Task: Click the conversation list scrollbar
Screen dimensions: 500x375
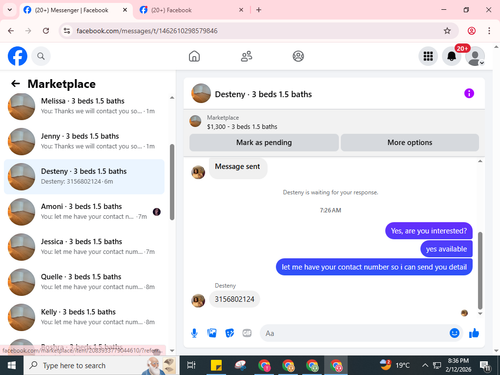Action: coord(172,182)
